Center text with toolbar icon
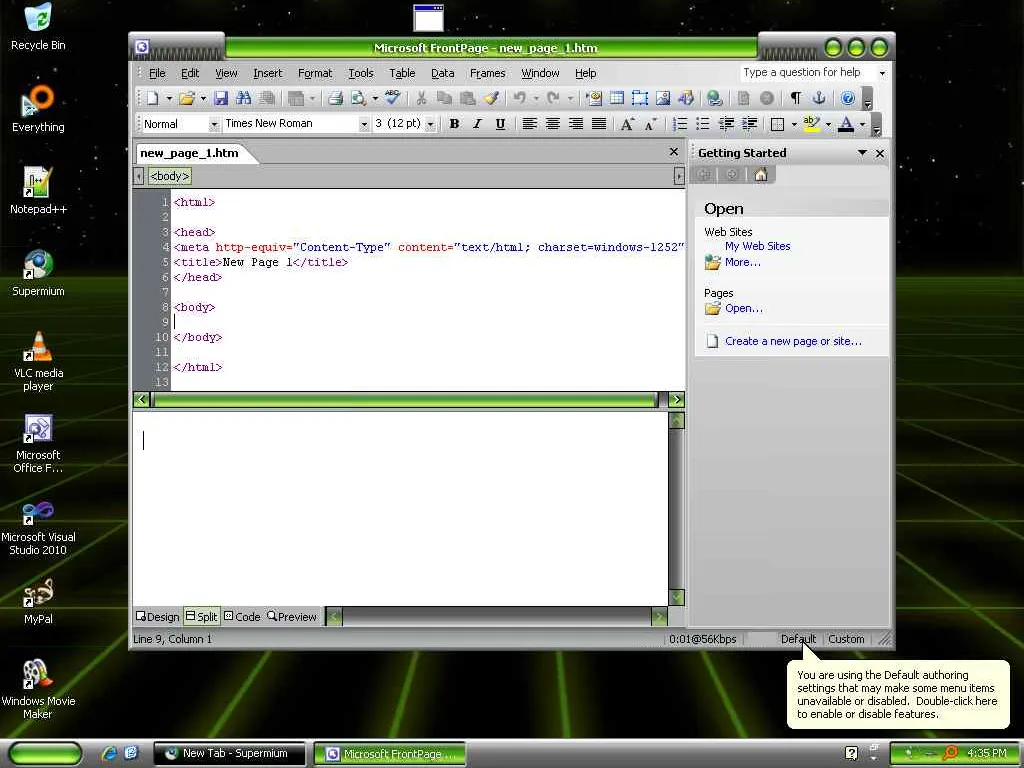Viewport: 1024px width, 768px height. pyautogui.click(x=552, y=124)
